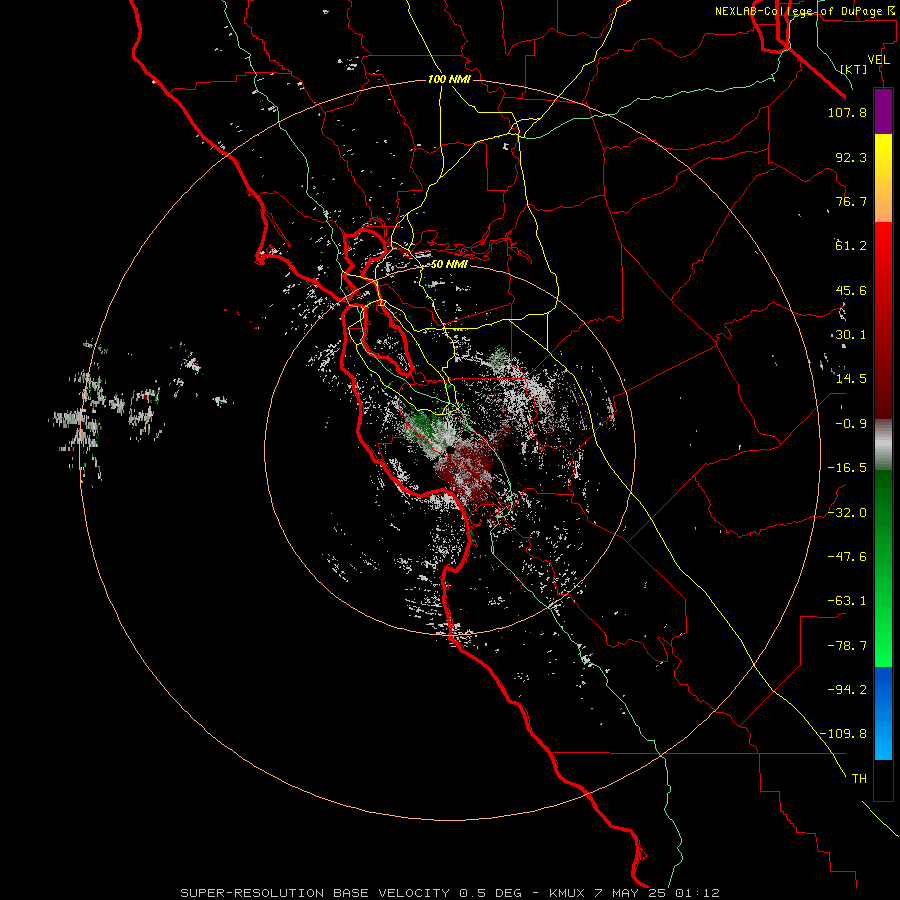Click the 45.6 scale value
This screenshot has width=900, height=900.
coord(851,290)
